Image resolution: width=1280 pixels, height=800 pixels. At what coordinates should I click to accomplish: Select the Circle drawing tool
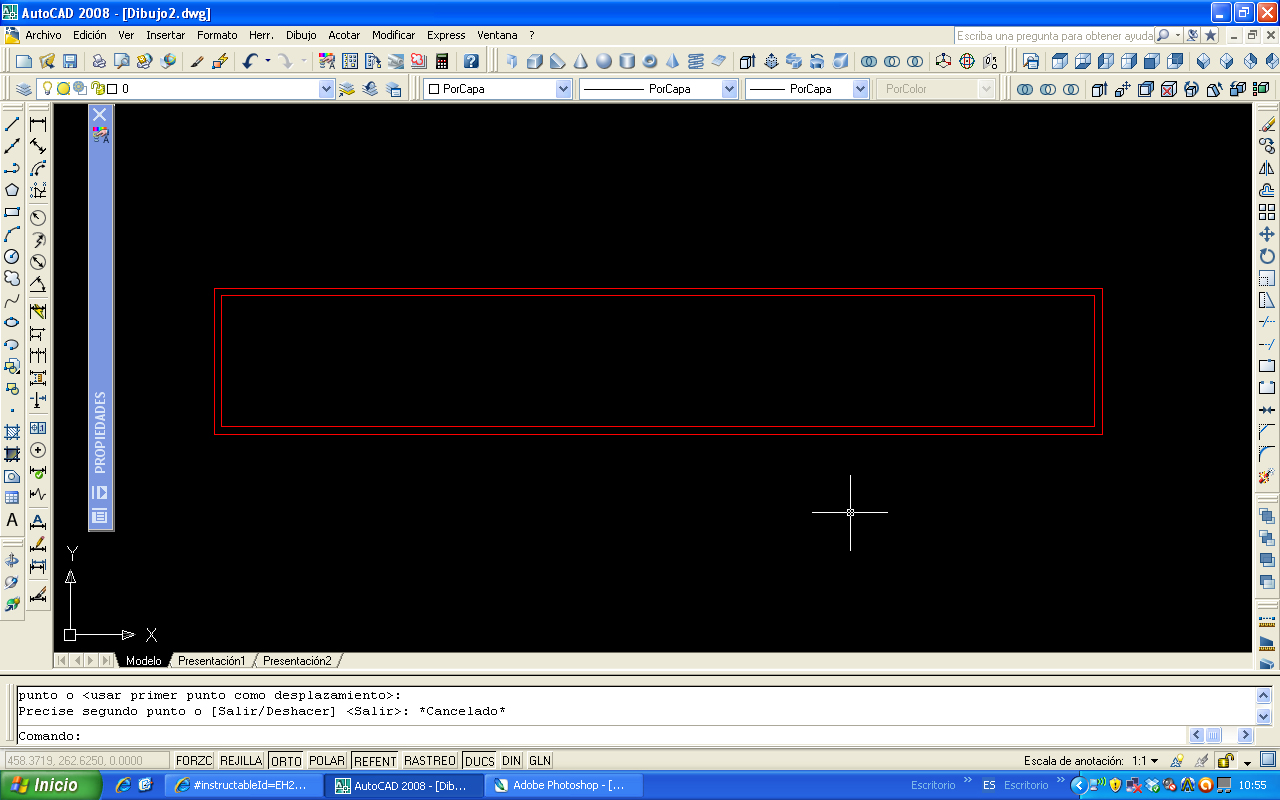point(12,256)
